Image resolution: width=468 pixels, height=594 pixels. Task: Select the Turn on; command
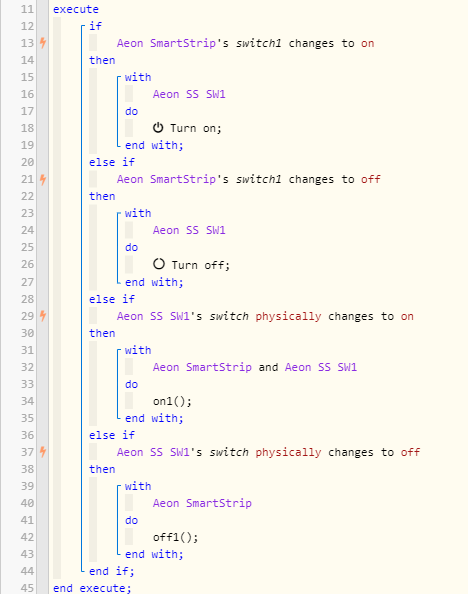click(x=196, y=128)
